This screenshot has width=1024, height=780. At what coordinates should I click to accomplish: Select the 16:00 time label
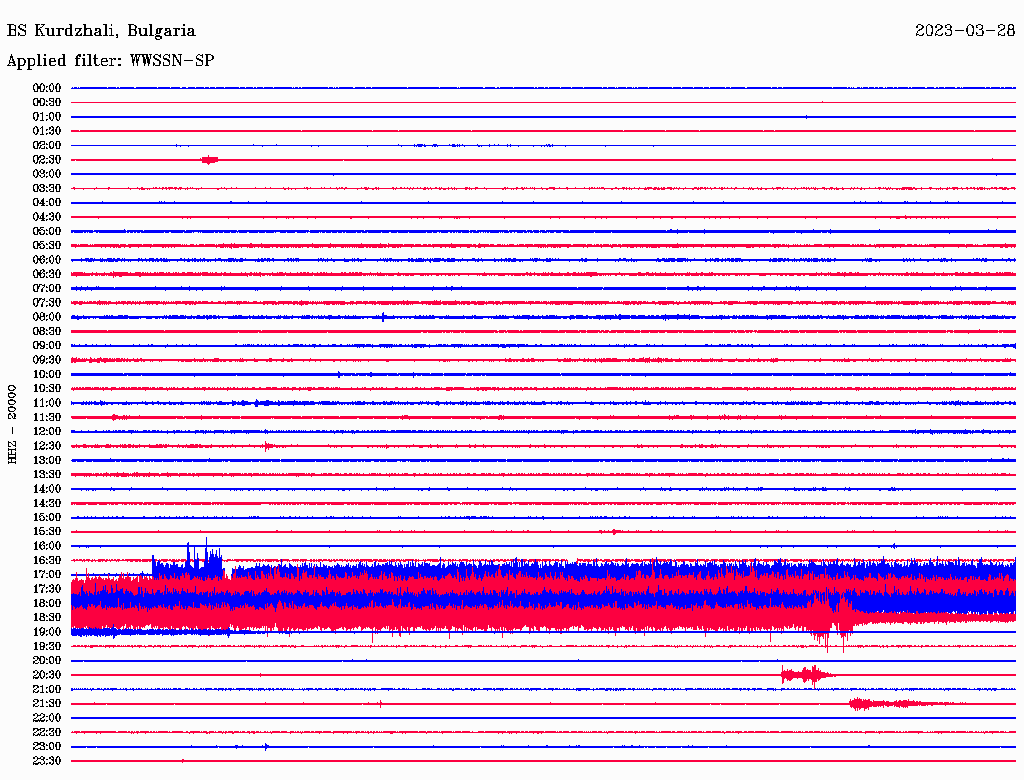click(47, 546)
